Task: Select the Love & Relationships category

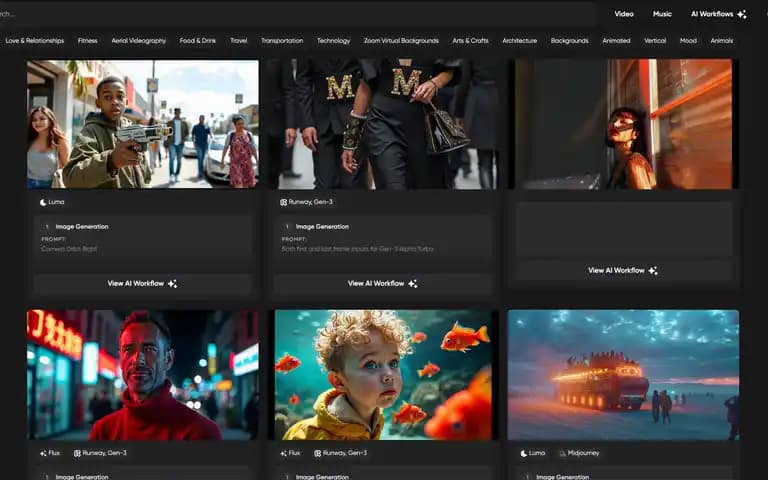Action: tap(35, 41)
